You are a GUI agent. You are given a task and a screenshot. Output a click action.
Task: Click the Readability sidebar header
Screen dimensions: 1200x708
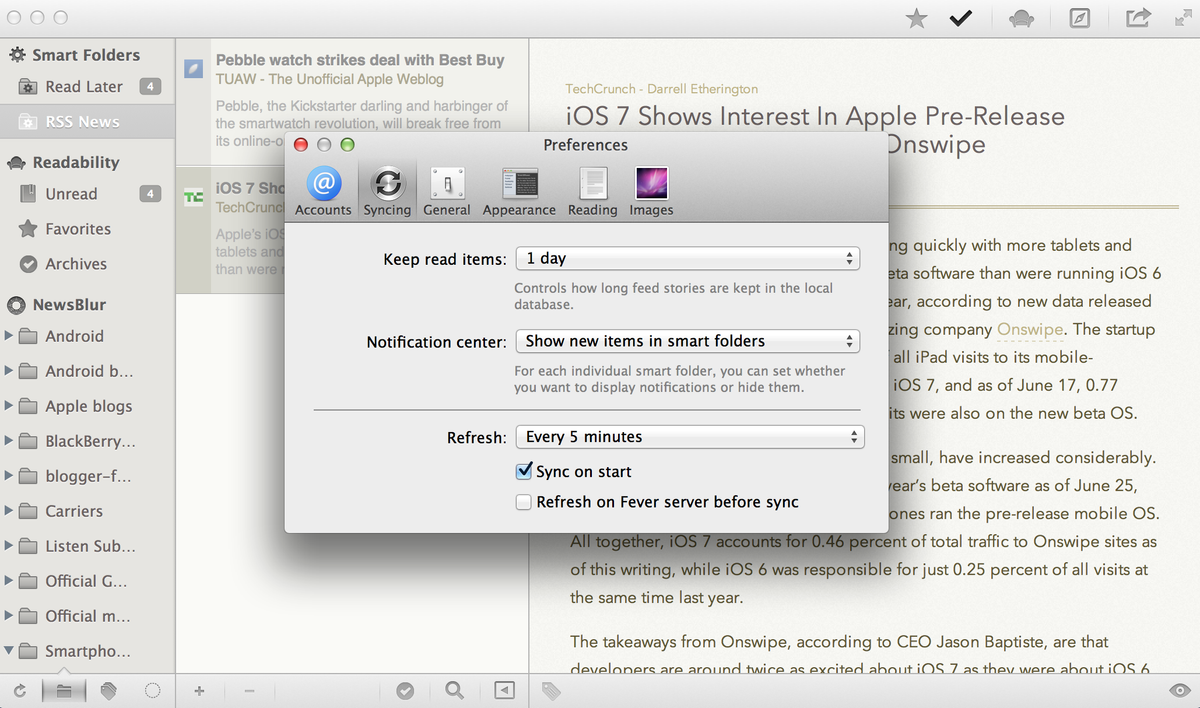click(64, 162)
